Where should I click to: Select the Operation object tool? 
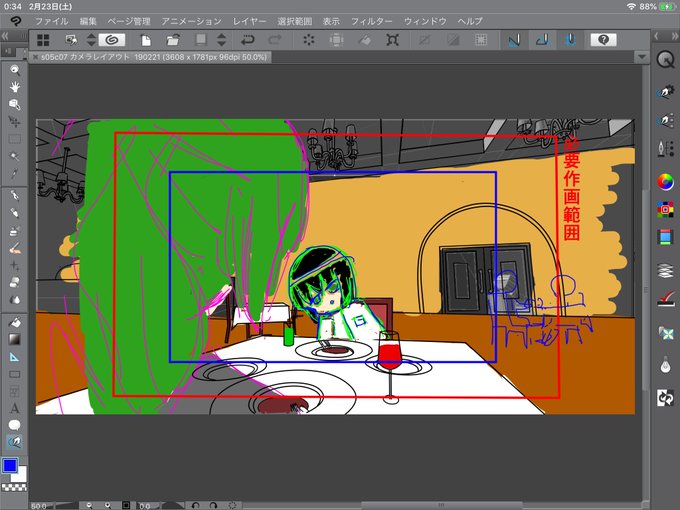click(x=14, y=104)
